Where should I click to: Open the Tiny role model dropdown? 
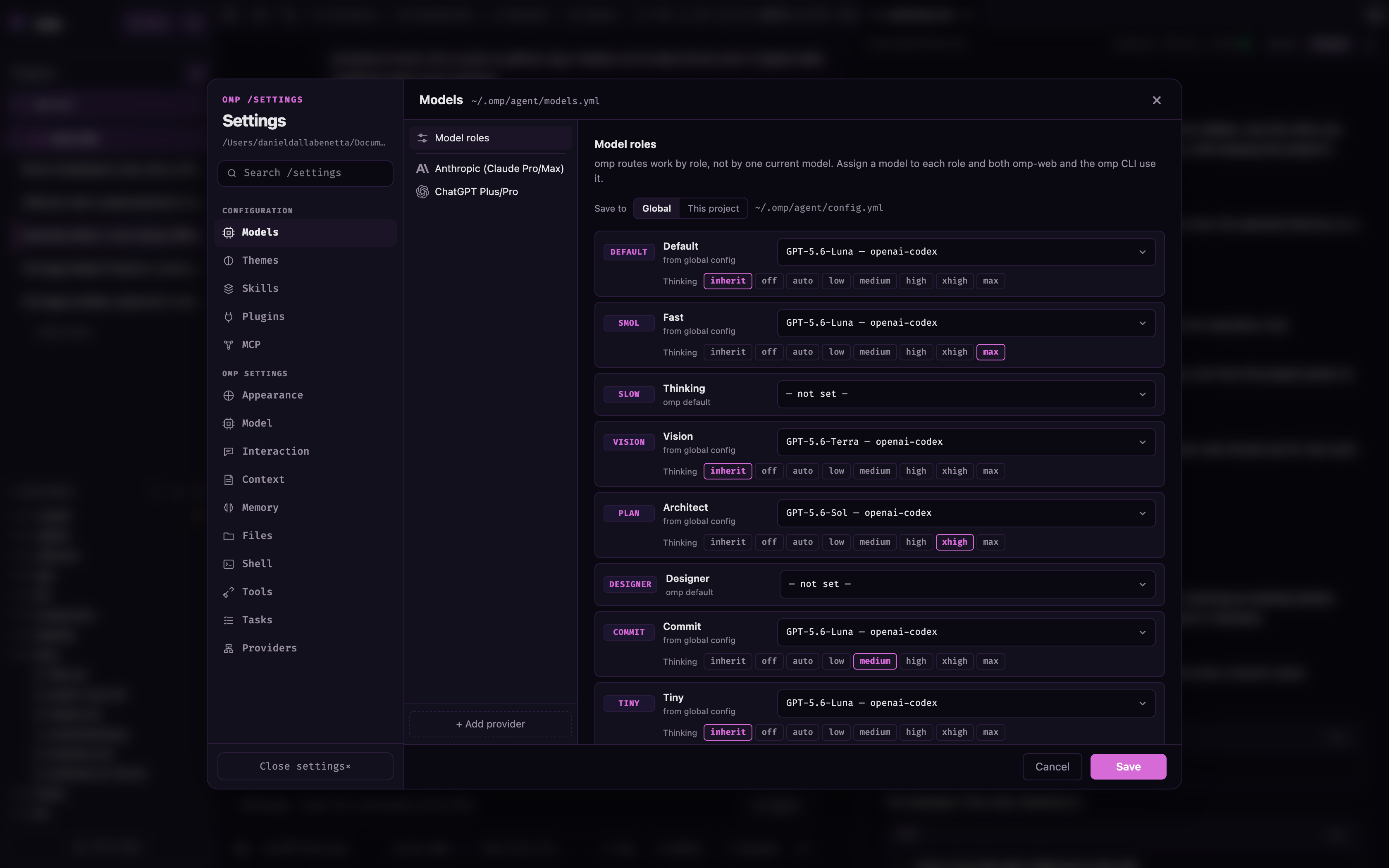pos(966,703)
